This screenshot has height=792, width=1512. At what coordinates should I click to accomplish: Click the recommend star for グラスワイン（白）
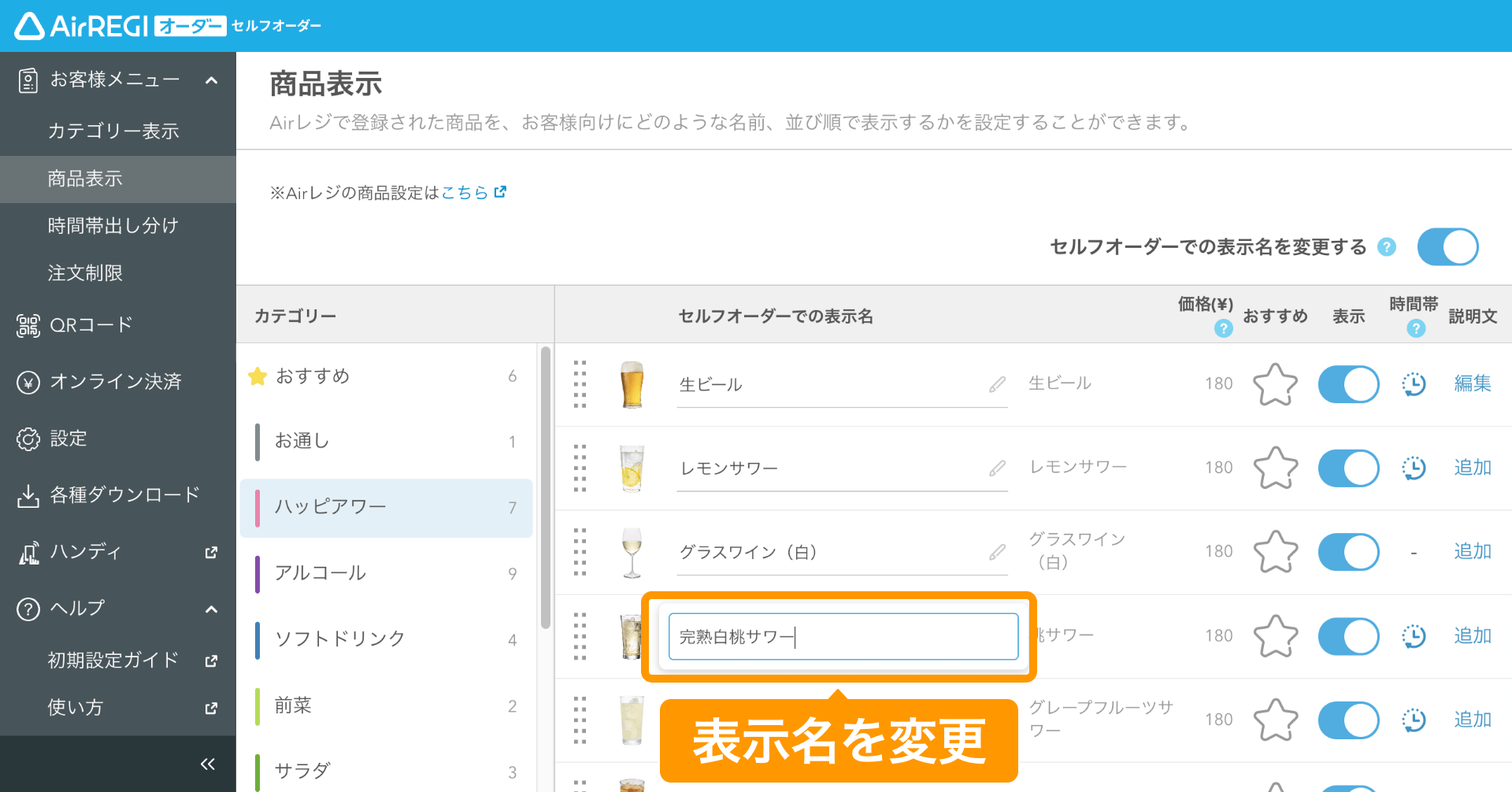[x=1275, y=551]
